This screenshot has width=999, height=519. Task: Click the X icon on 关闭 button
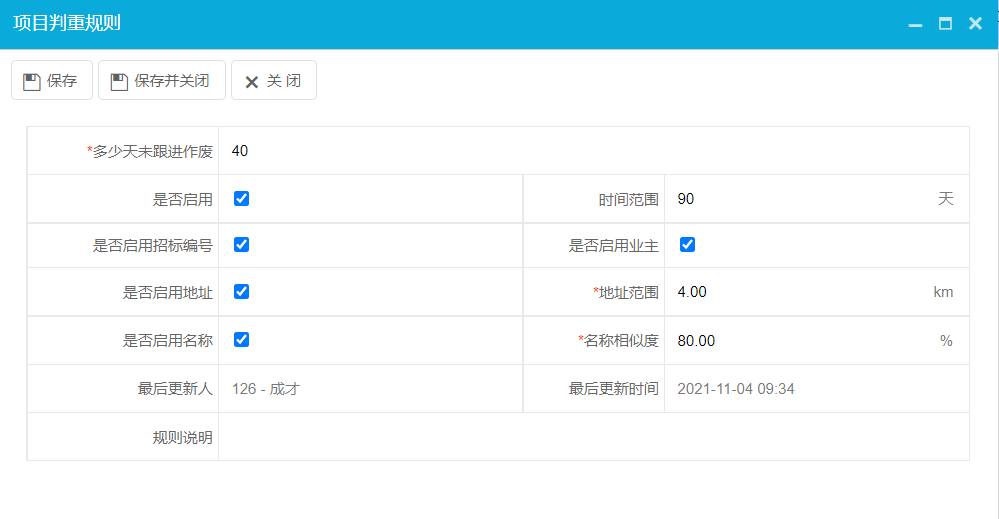(252, 82)
